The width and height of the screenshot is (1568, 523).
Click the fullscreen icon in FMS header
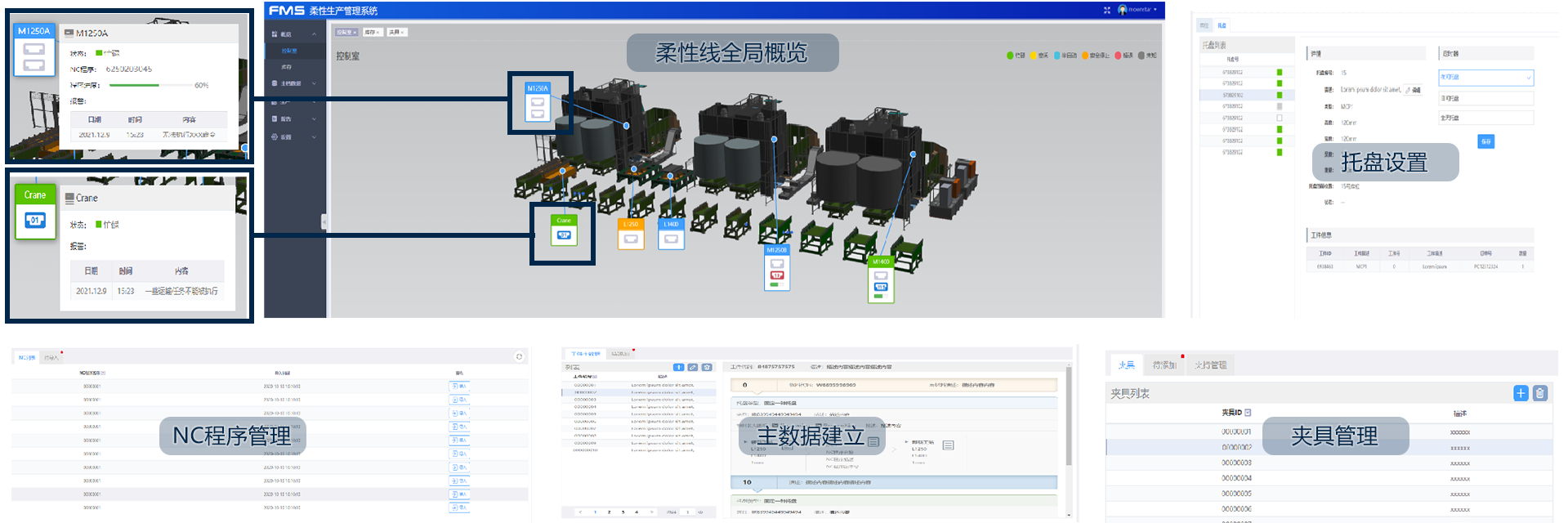(1106, 10)
